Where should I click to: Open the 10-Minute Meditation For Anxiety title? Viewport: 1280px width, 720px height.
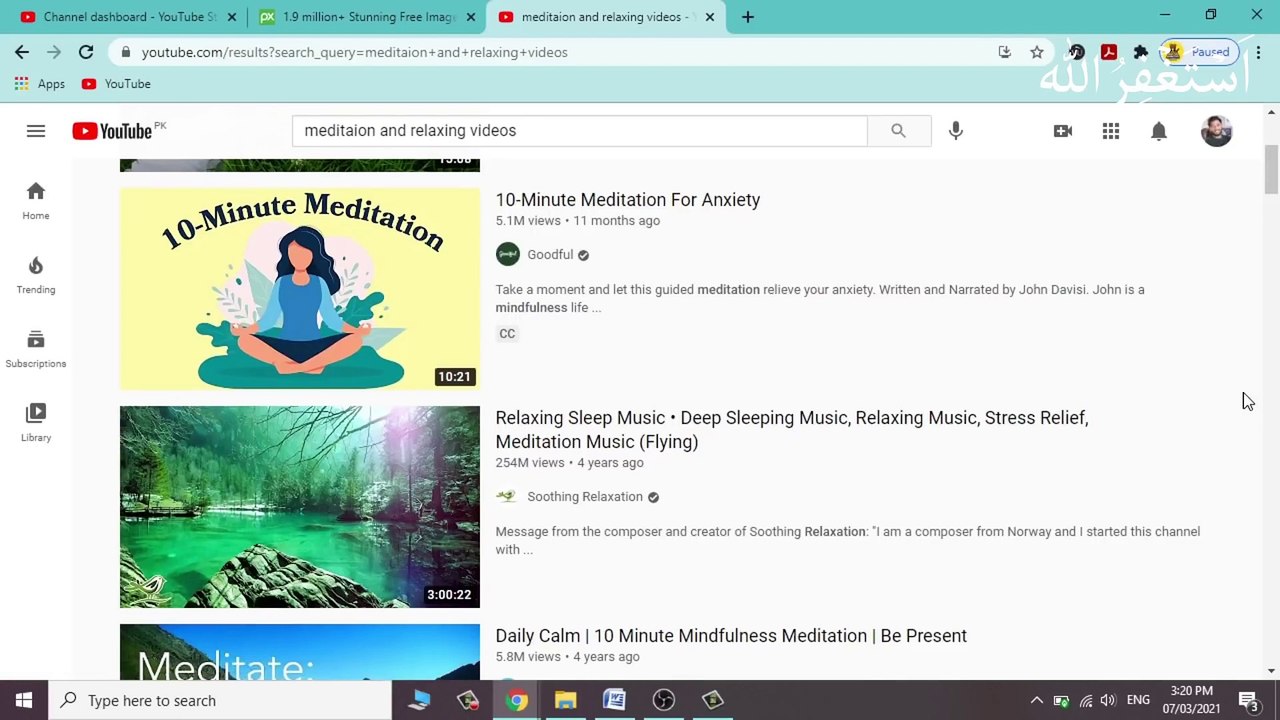(628, 200)
